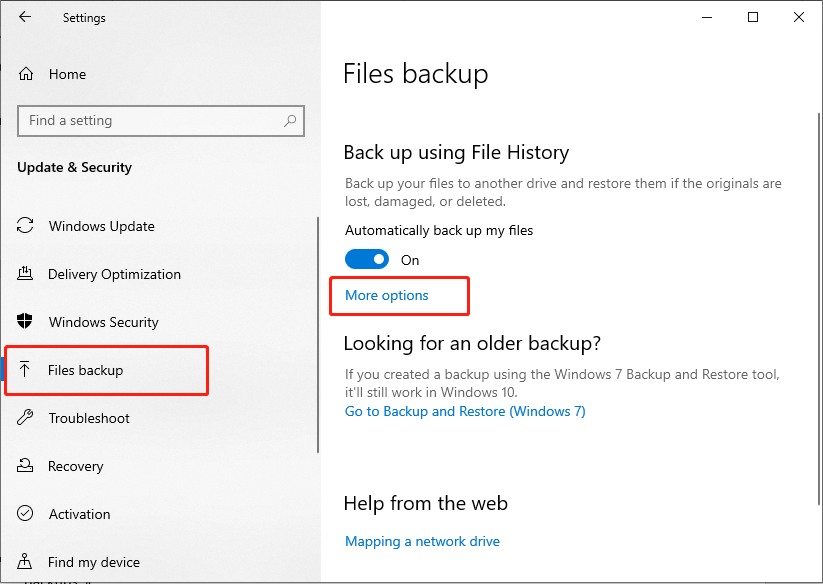Click the Troubleshoot wrench icon
The image size is (823, 584).
(x=27, y=418)
